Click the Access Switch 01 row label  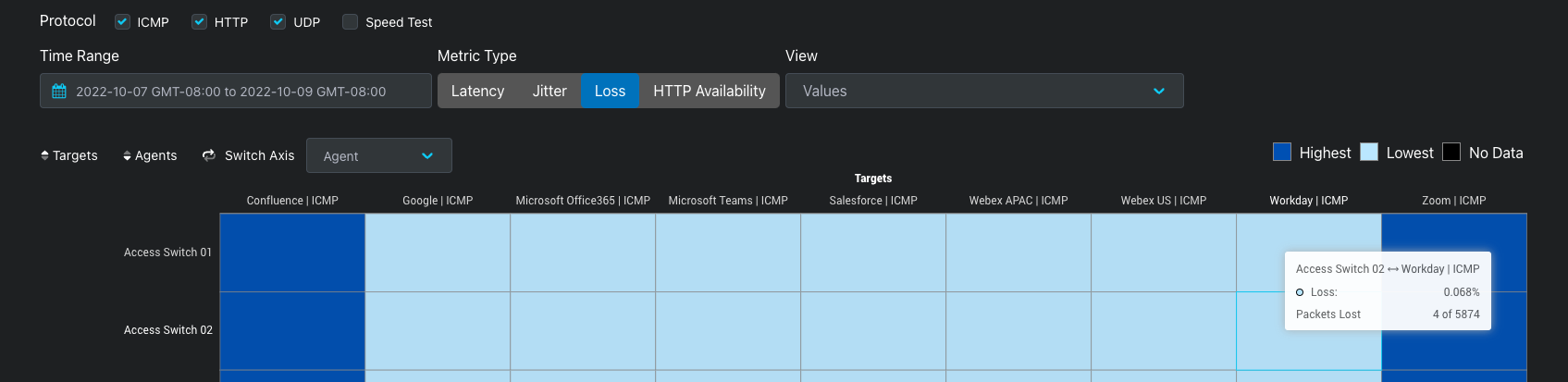click(x=167, y=253)
